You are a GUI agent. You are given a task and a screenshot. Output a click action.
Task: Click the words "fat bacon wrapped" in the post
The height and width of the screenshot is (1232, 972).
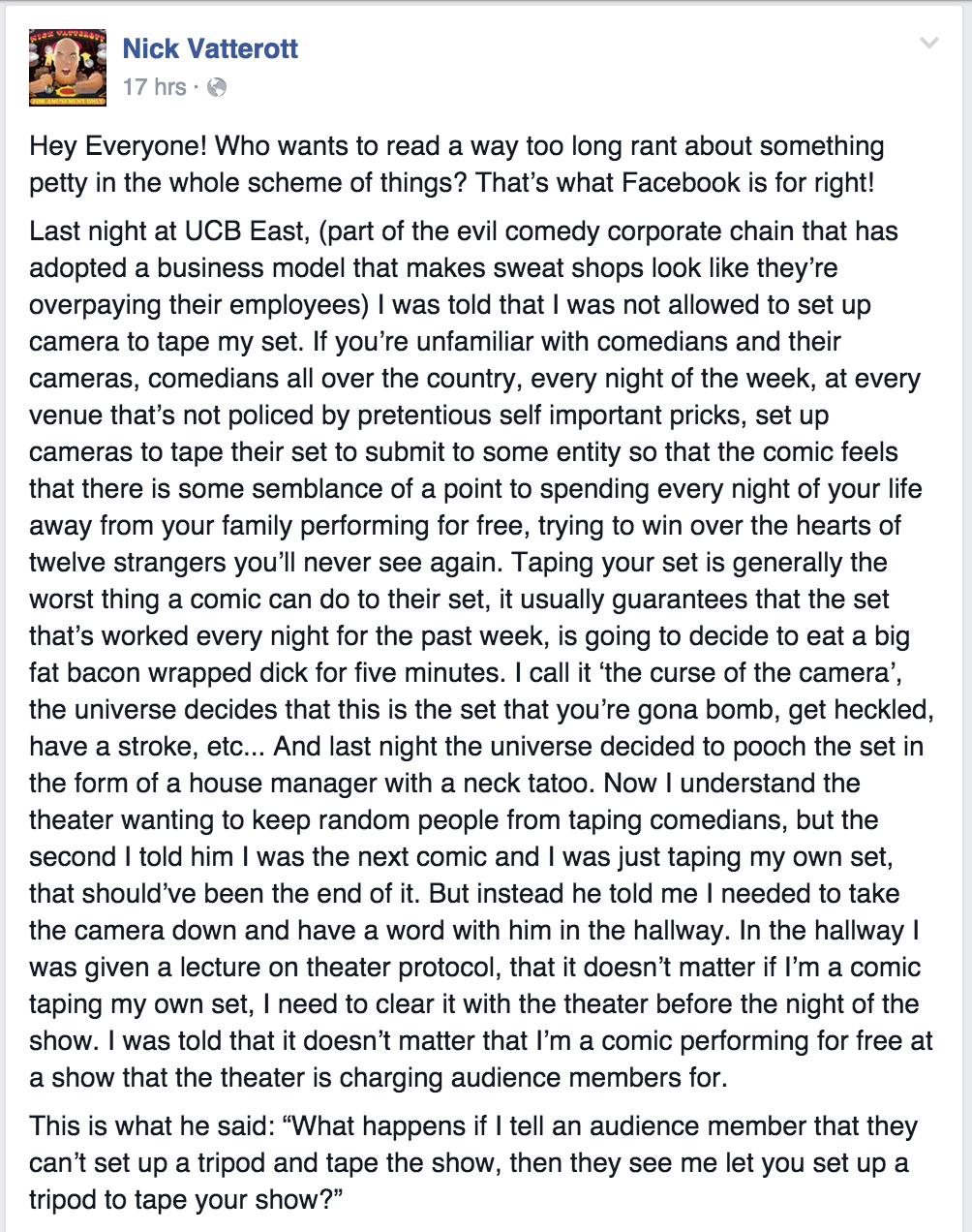click(x=140, y=673)
